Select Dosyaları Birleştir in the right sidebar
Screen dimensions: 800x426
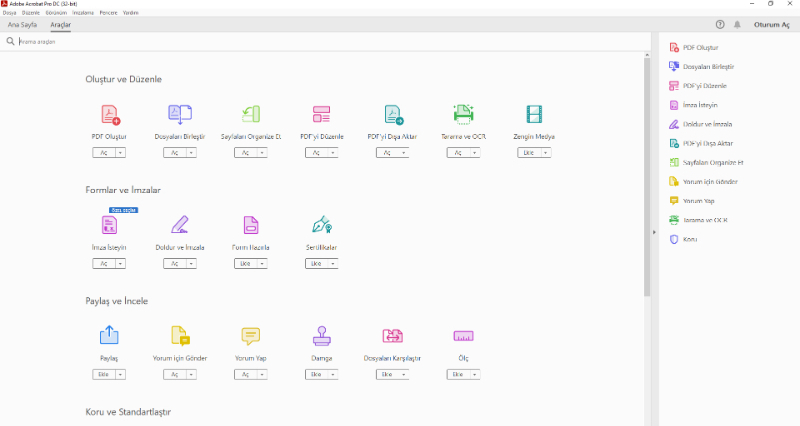(x=702, y=67)
